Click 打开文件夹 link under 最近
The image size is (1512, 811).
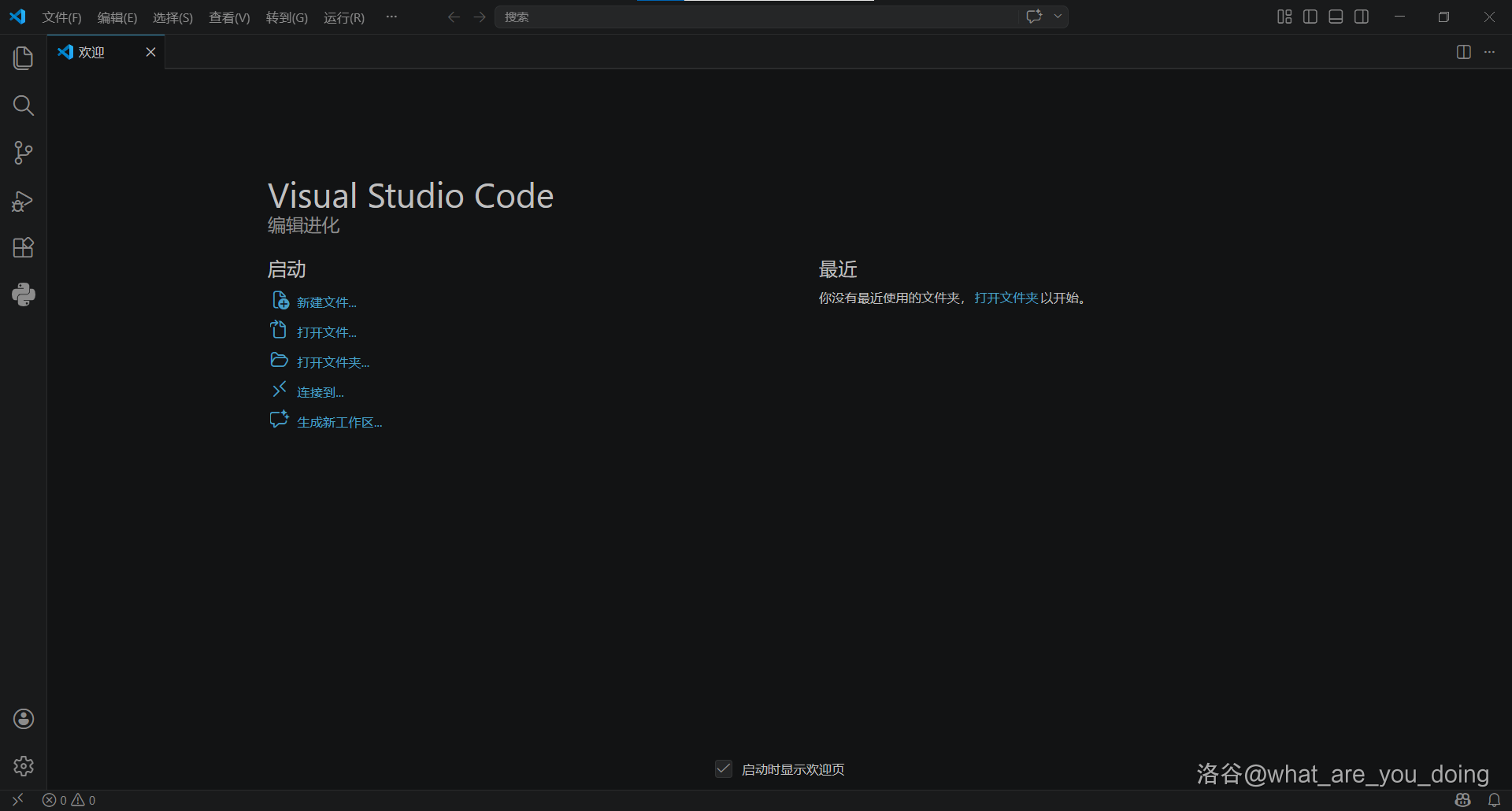[x=1006, y=298]
